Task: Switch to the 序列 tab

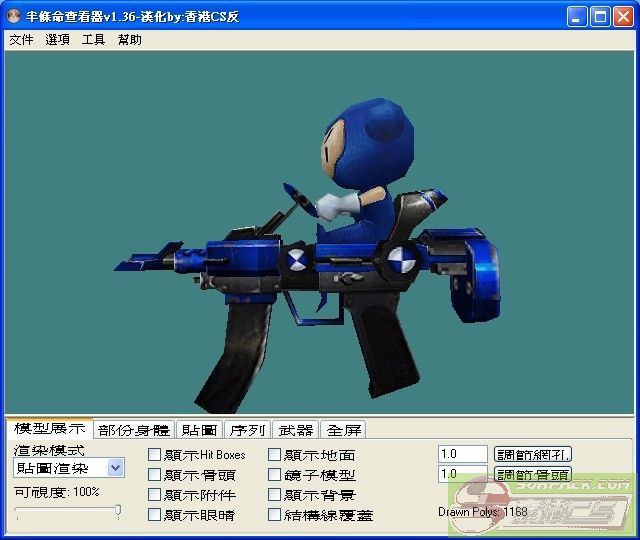Action: click(247, 430)
